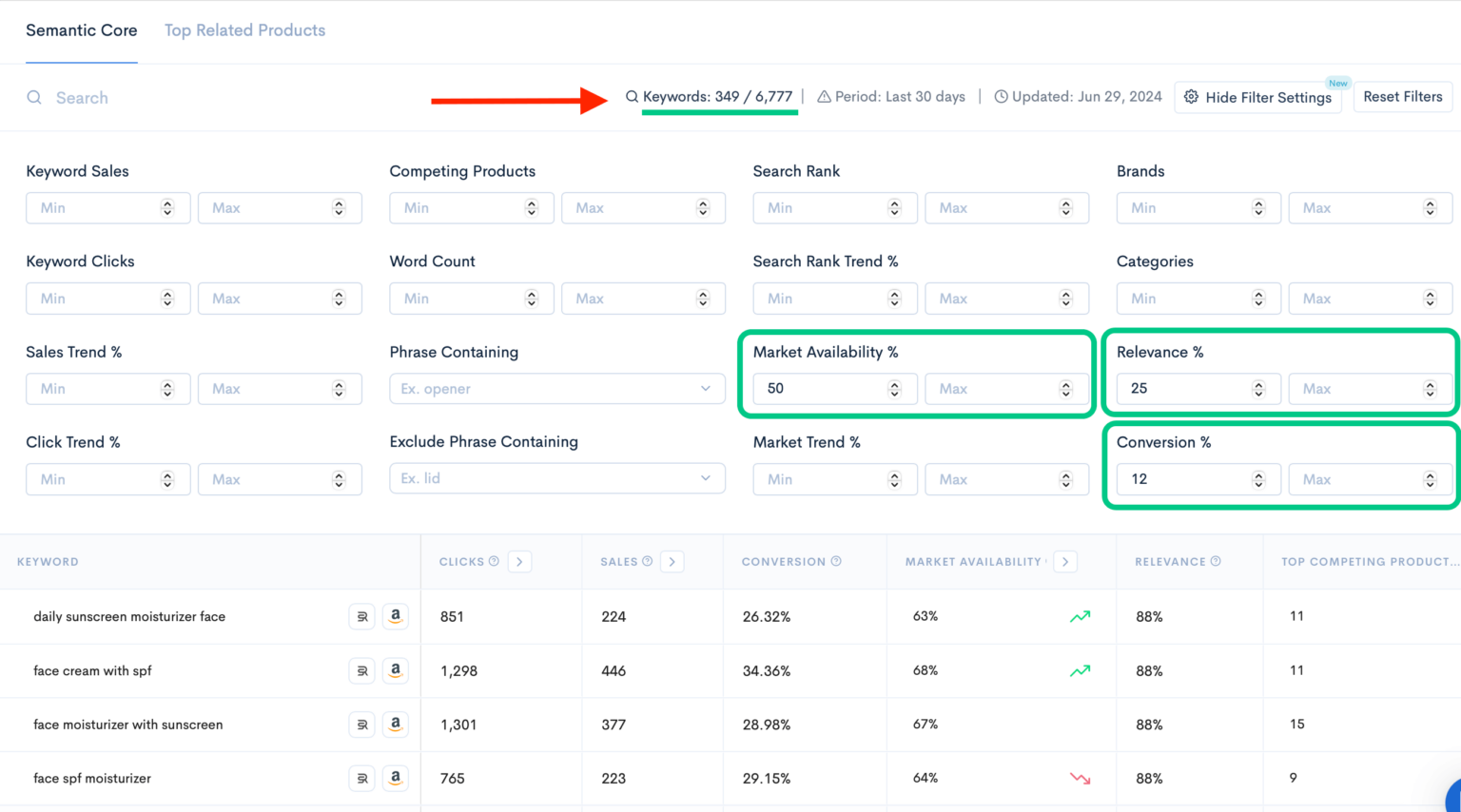The height and width of the screenshot is (812, 1461).
Task: Open the Amazon listing for daily sunscreen moisturizer face
Action: point(396,616)
